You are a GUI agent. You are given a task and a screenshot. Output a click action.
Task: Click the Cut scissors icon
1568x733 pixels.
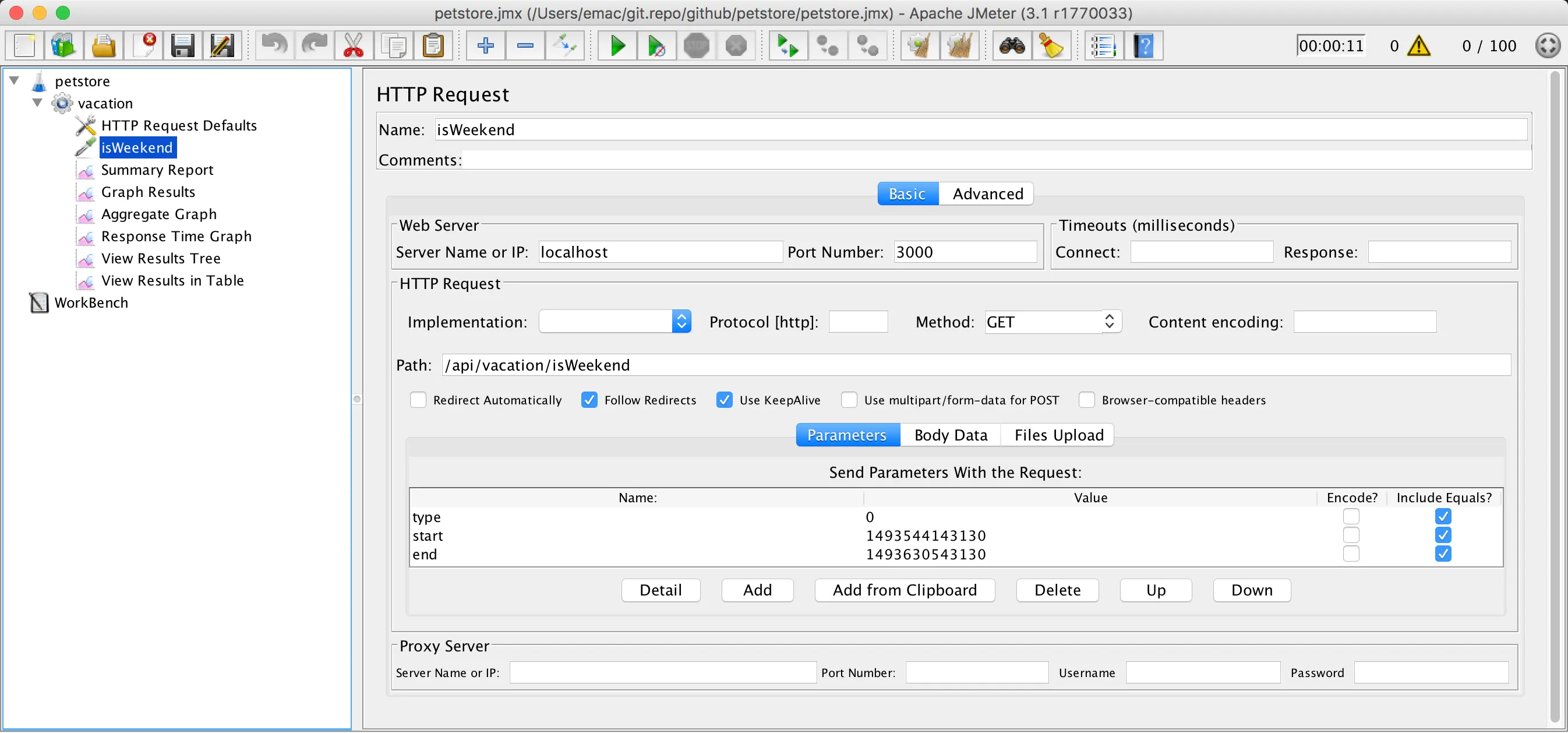353,45
